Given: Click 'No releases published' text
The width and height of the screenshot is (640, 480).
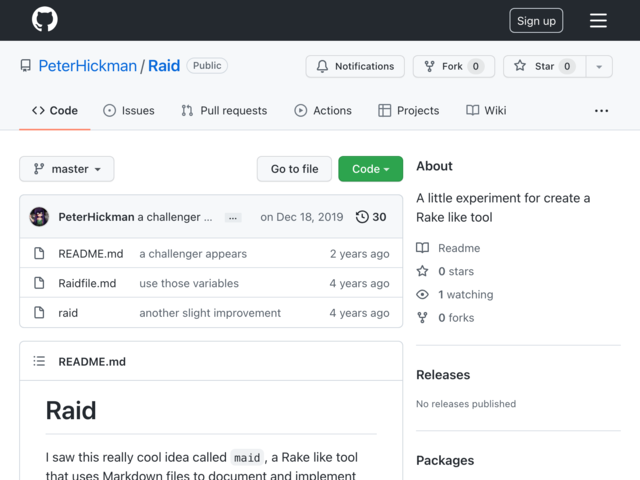Looking at the screenshot, I should pos(466,404).
